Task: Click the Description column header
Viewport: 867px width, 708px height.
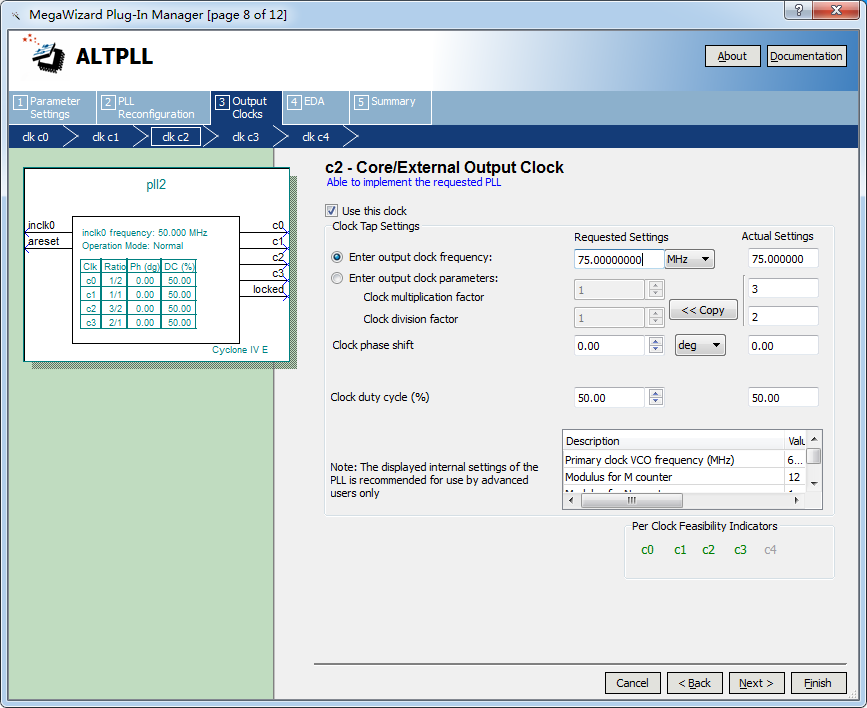Action: (673, 441)
